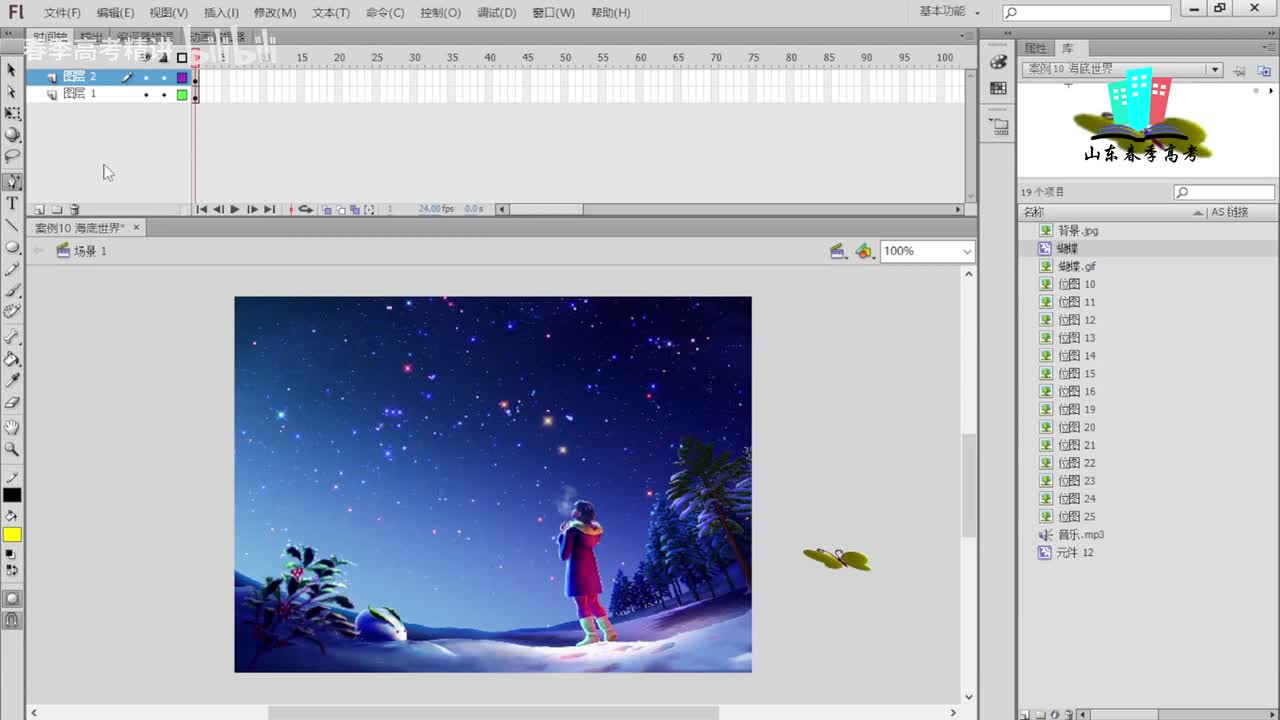Toggle green outline square for 图层 1
Image resolution: width=1280 pixels, height=720 pixels.
pos(182,94)
